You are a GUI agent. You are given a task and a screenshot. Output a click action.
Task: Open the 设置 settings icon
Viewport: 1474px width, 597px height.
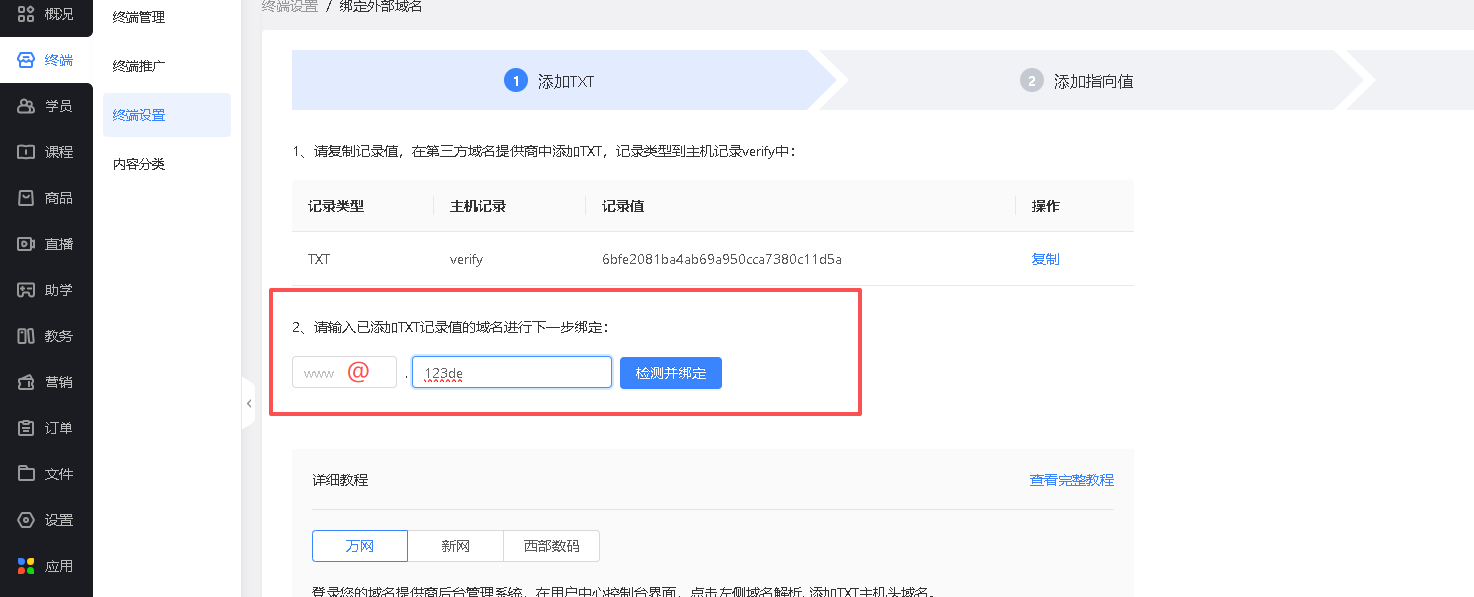click(27, 520)
